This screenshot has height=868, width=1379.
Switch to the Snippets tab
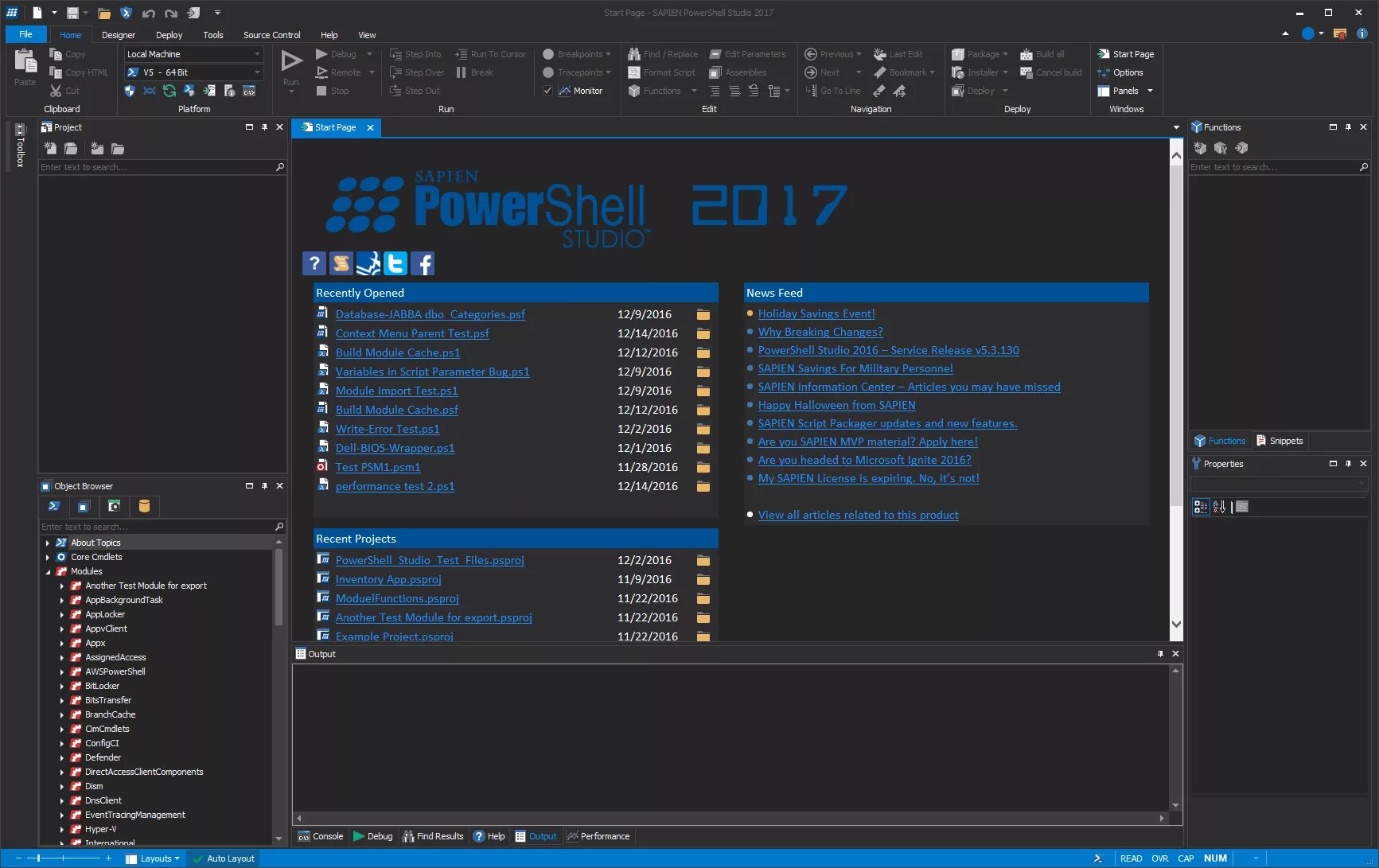(1280, 441)
